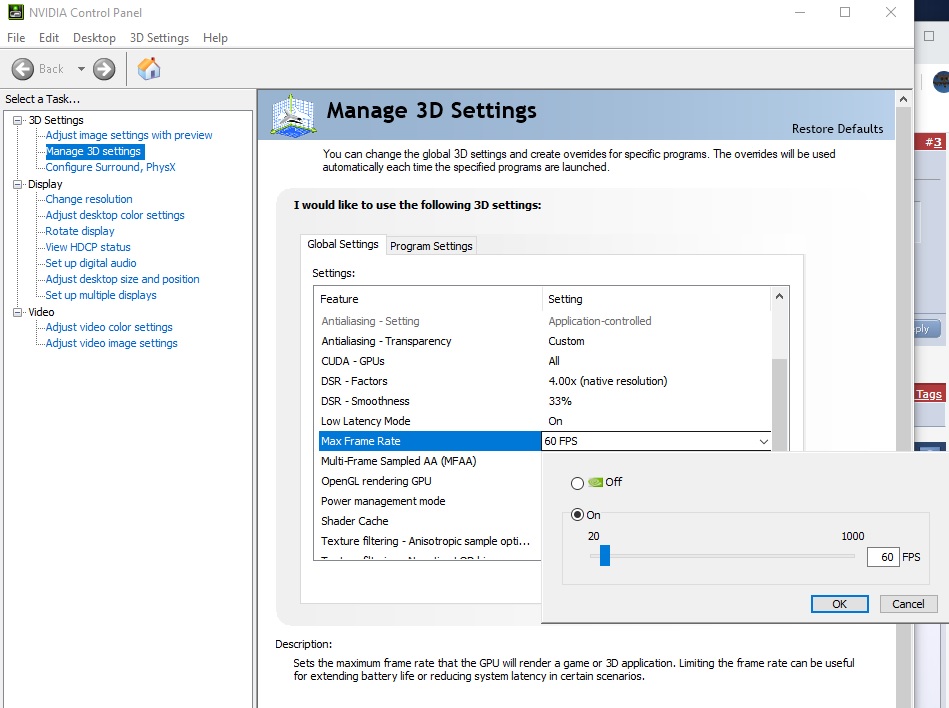Select the Power management mode row
The width and height of the screenshot is (949, 708).
[430, 501]
